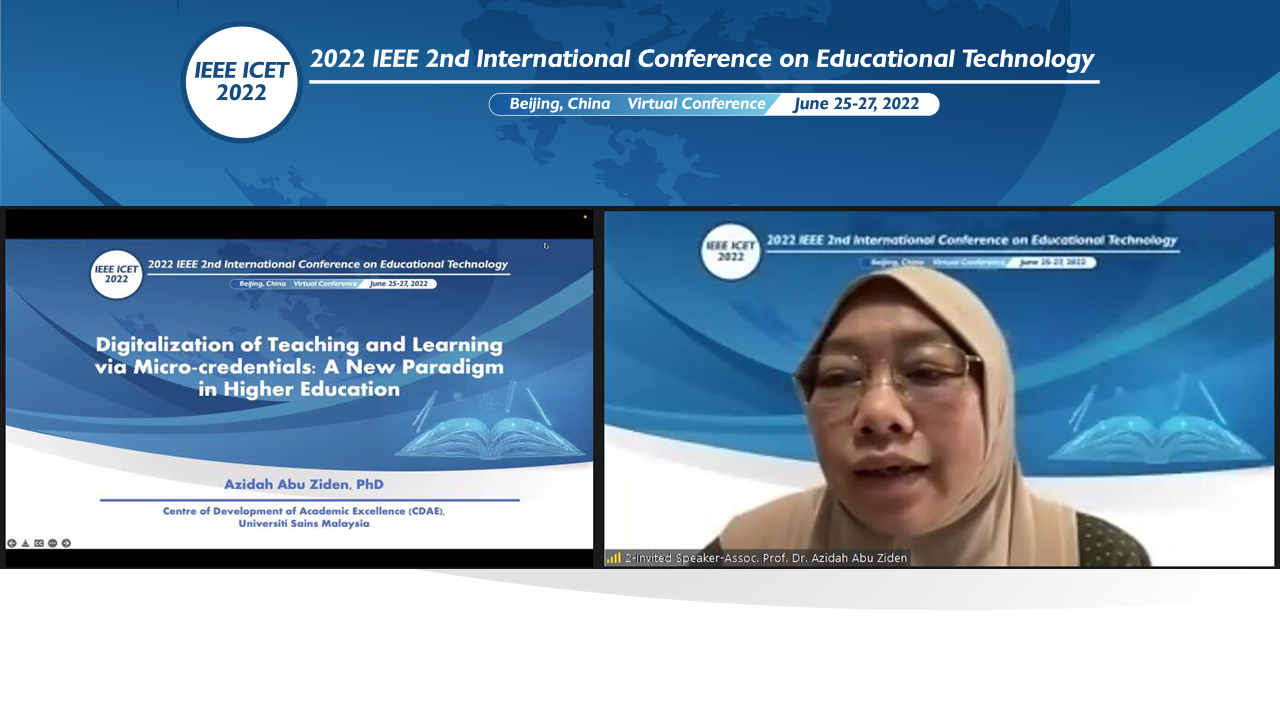Image resolution: width=1280 pixels, height=720 pixels.
Task: Click the shared presentation slide area
Action: (x=299, y=390)
